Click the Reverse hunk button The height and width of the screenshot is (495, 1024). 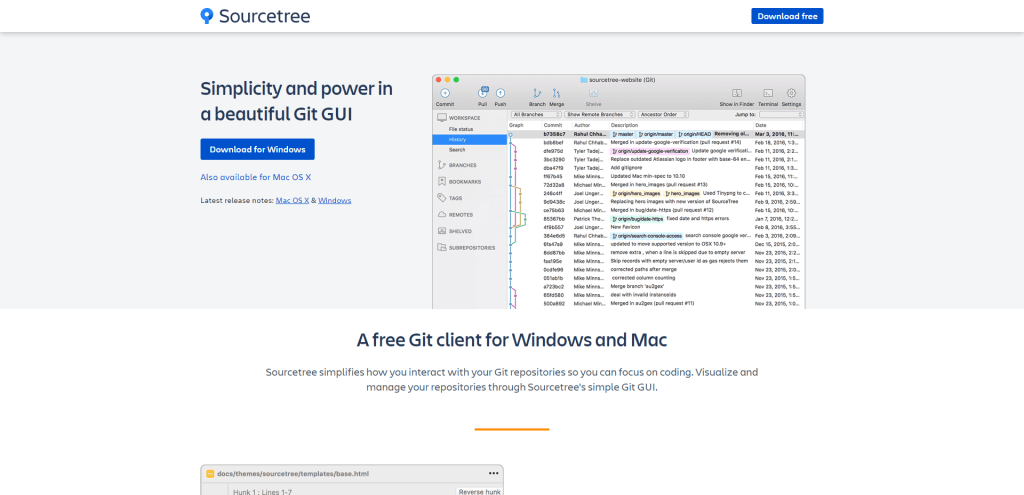pos(479,492)
